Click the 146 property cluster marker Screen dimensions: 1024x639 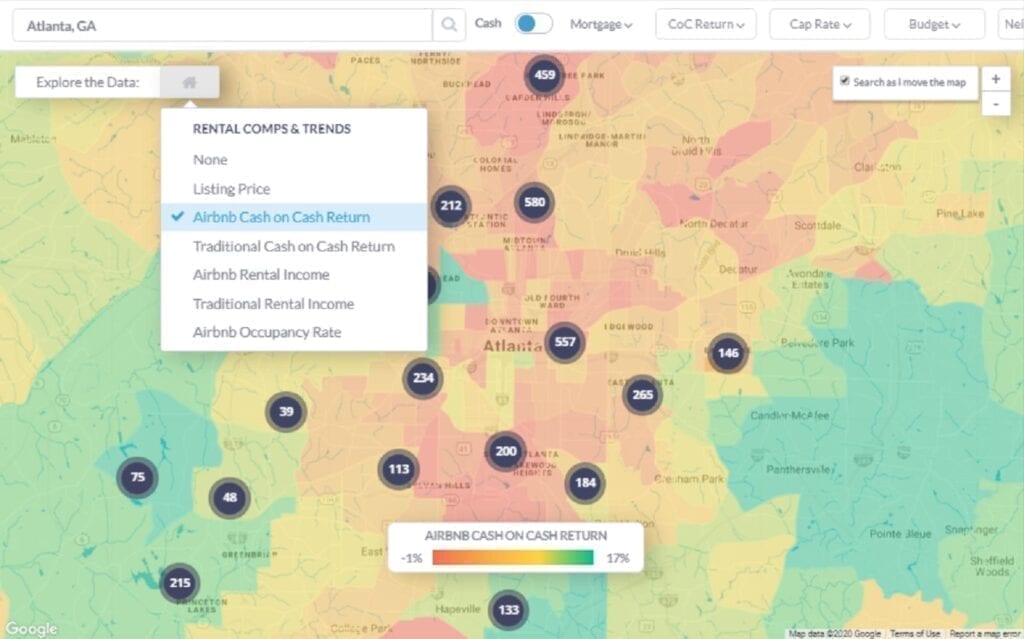[x=728, y=353]
